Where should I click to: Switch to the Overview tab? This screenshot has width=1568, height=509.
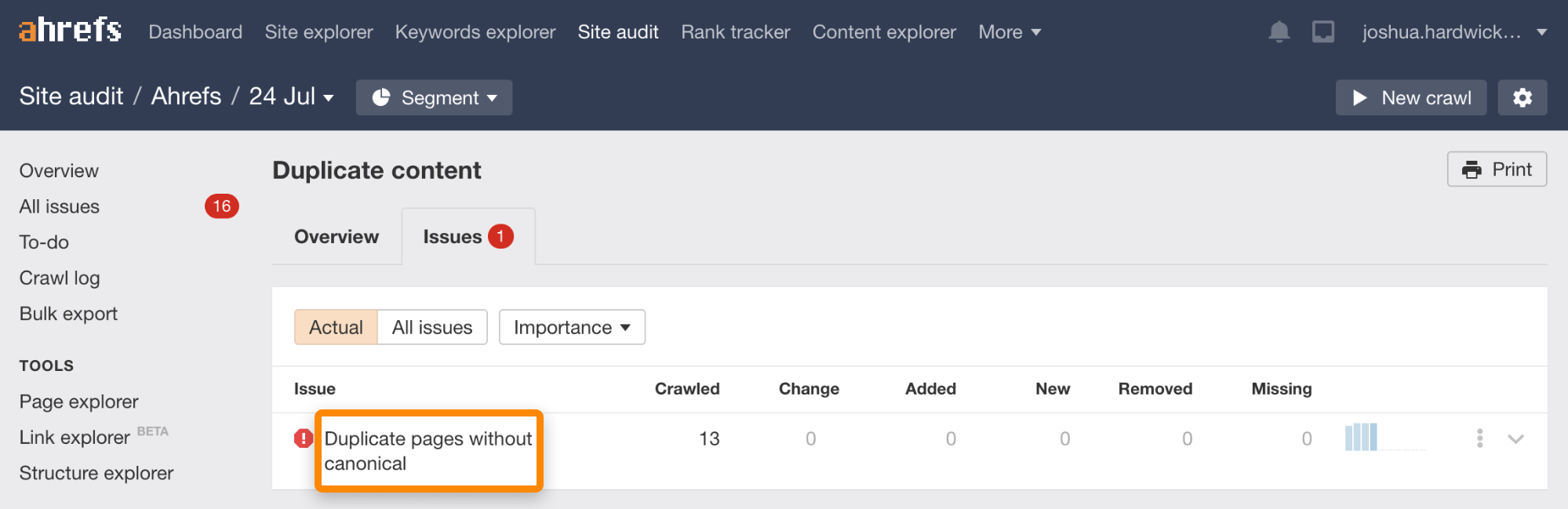pos(337,237)
